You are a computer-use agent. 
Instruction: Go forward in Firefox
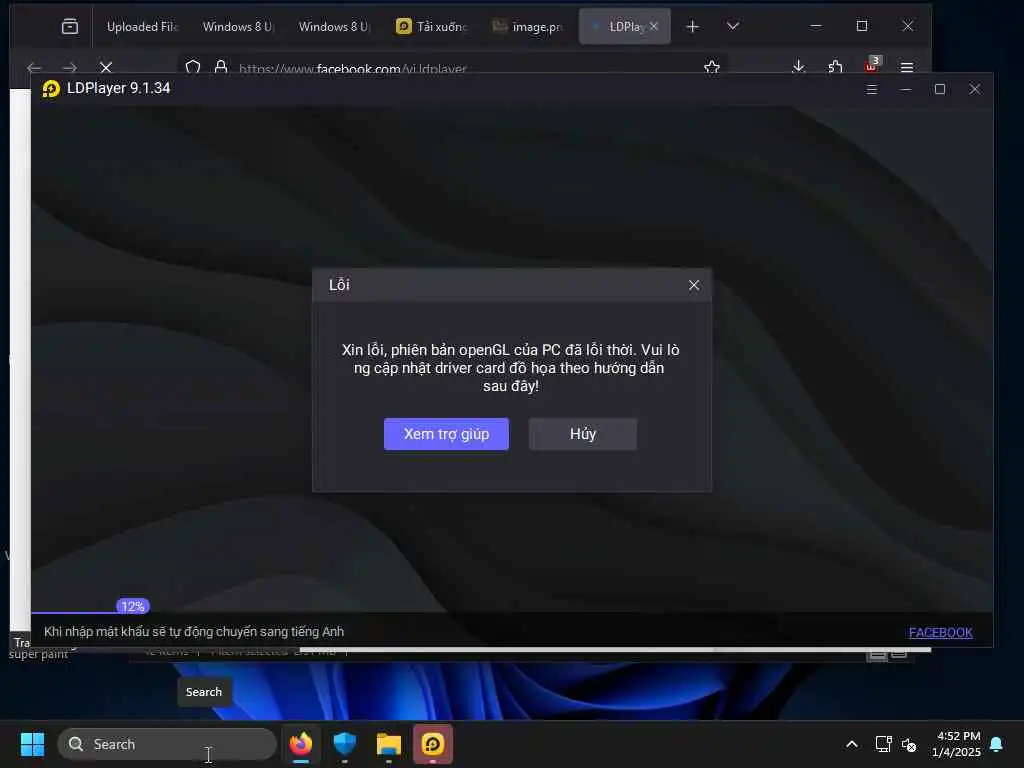(x=69, y=68)
